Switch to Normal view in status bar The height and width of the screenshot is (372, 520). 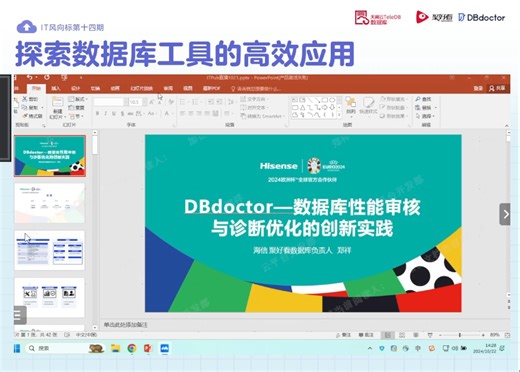point(388,335)
